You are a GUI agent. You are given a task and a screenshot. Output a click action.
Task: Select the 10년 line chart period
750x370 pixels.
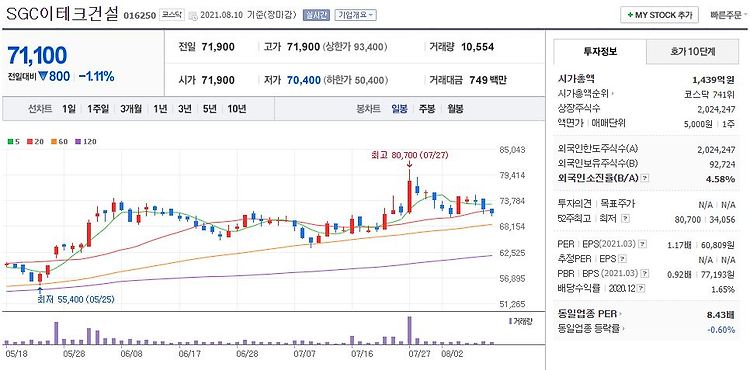[x=237, y=109]
